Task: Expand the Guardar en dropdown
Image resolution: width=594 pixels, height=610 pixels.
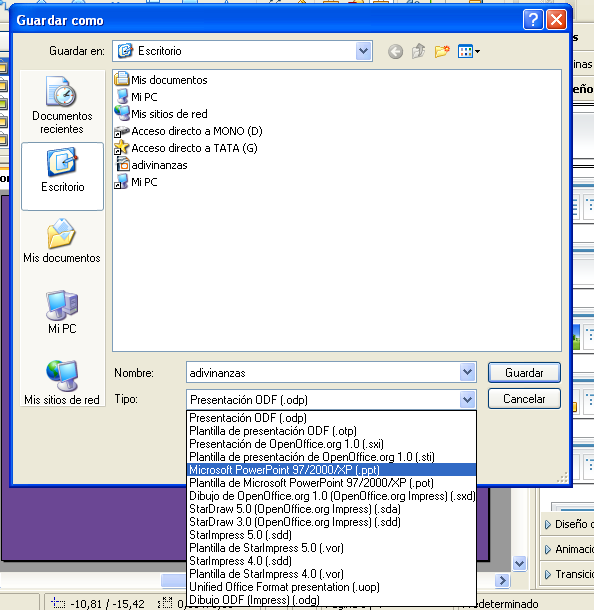Action: coord(363,51)
